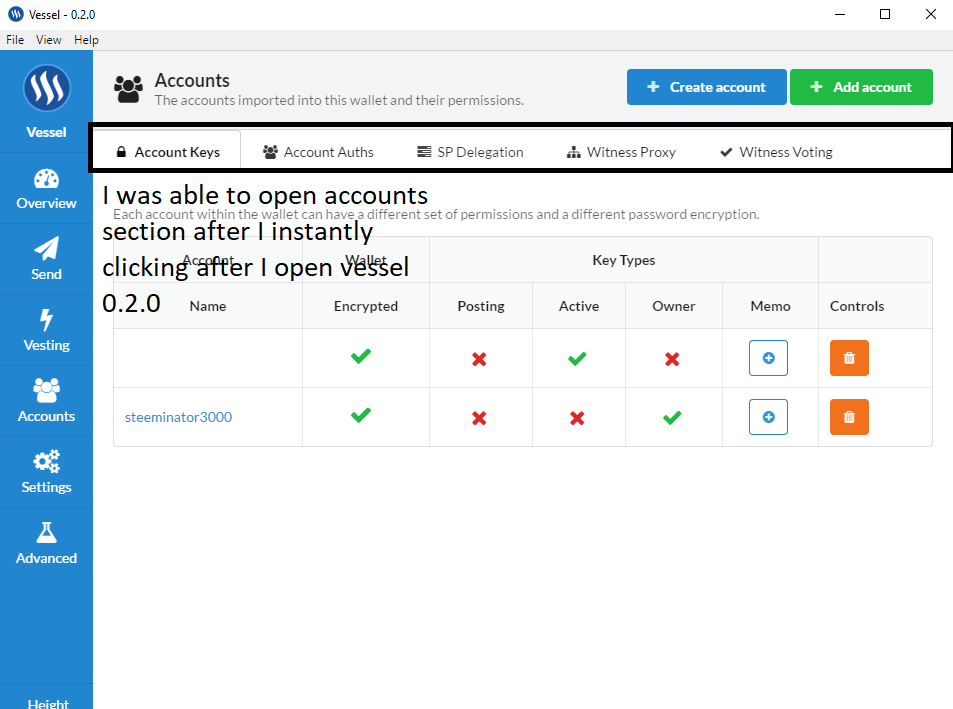
Task: Open the Vesting section
Action: tap(46, 331)
